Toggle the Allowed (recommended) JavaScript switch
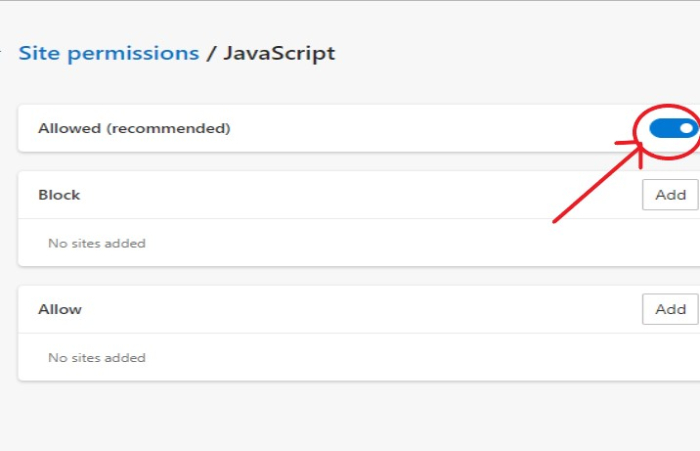The height and width of the screenshot is (451, 700). click(673, 128)
